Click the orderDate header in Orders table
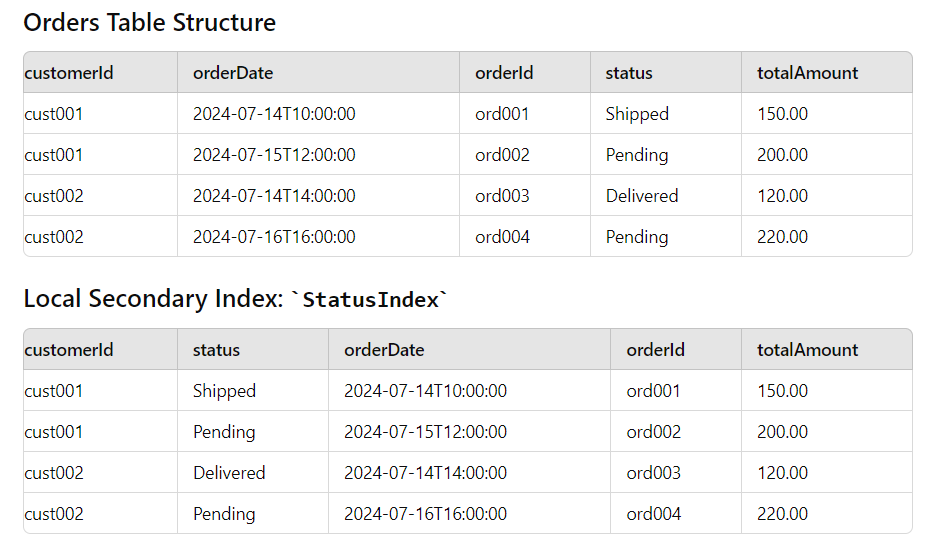The height and width of the screenshot is (554, 925). point(233,72)
